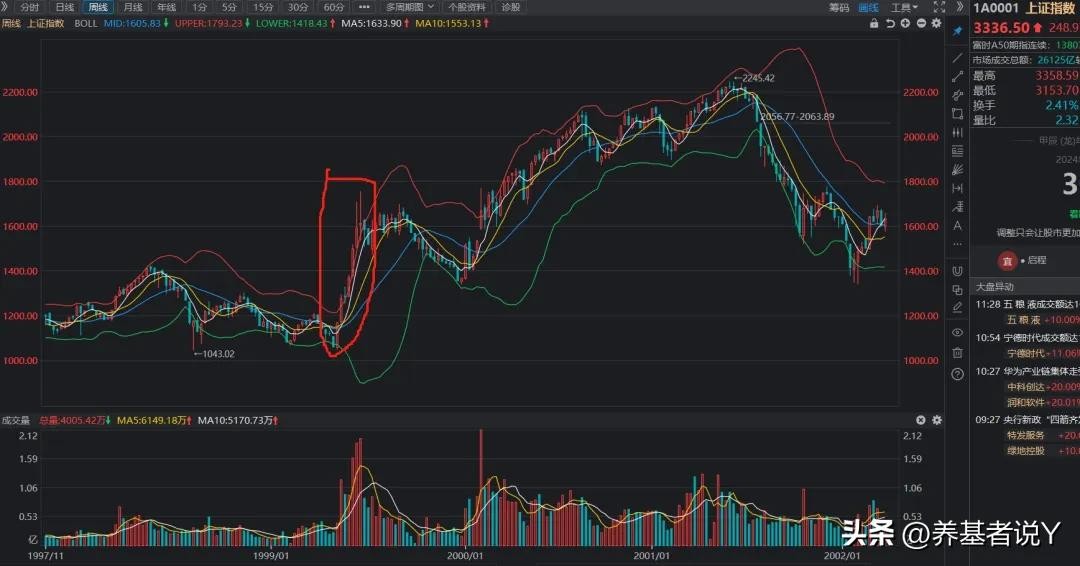Delete drawings with the trash icon
The image size is (1080, 566).
click(957, 352)
